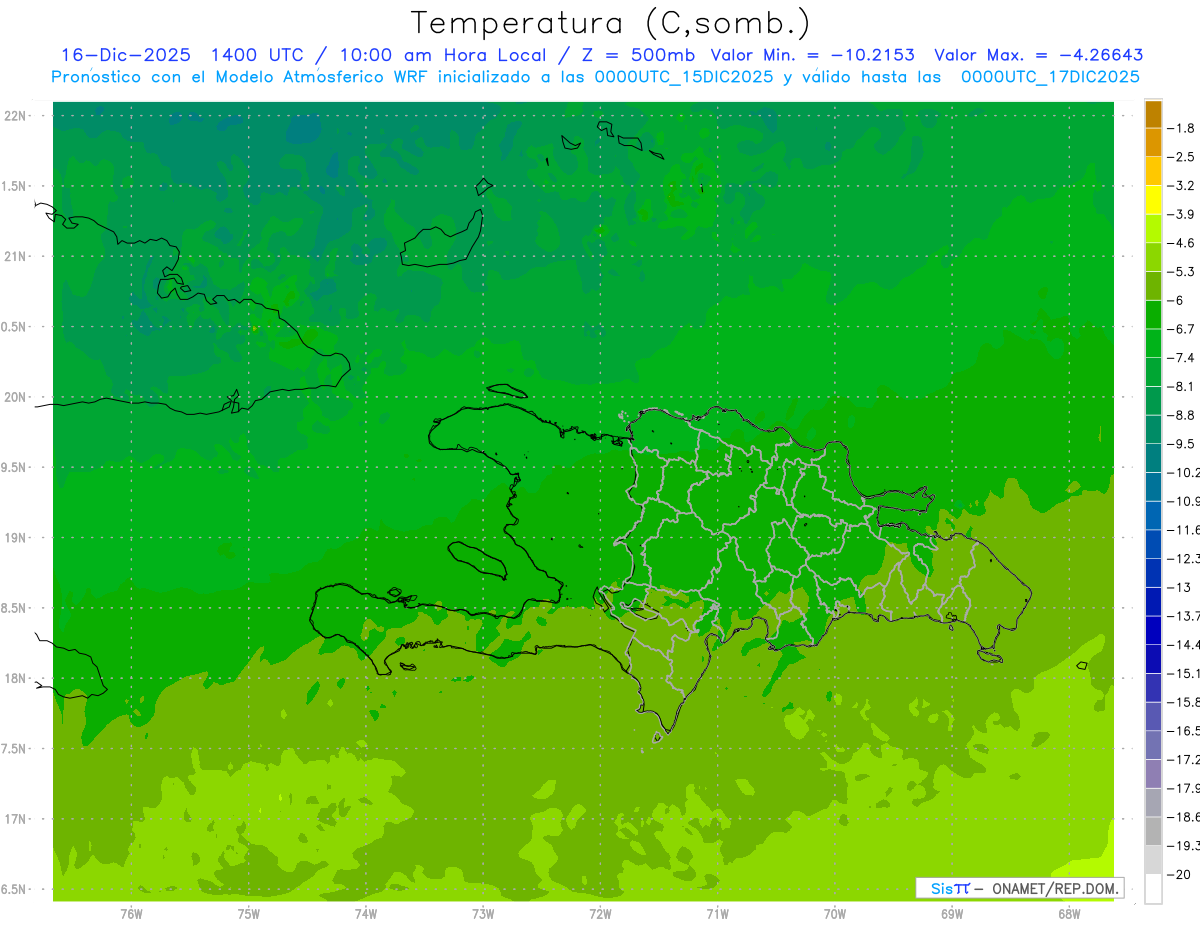This screenshot has width=1200, height=927.
Task: Click the '74W' longitude label
Action: 366,914
